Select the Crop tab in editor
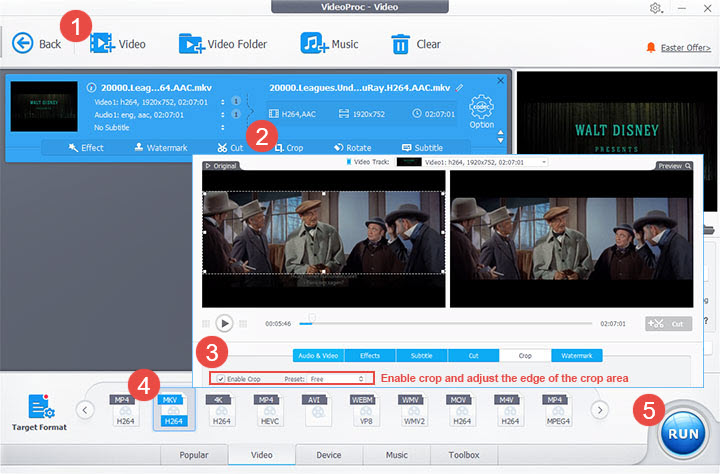This screenshot has width=720, height=474. [525, 356]
